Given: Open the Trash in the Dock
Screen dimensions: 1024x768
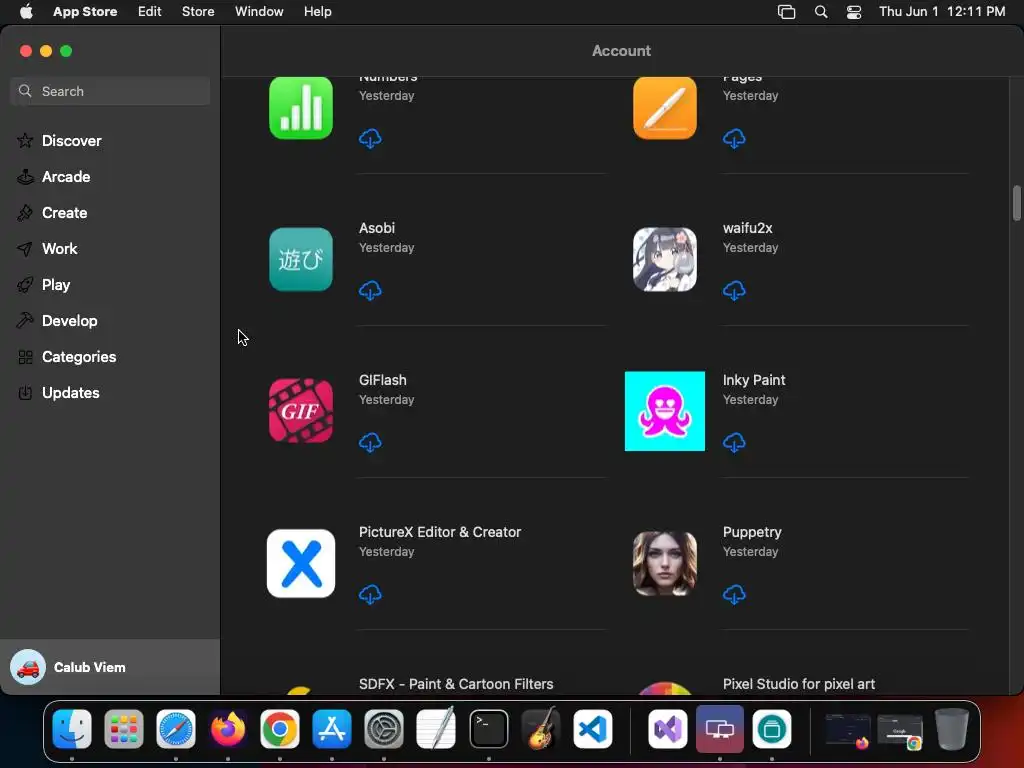Looking at the screenshot, I should 952,729.
